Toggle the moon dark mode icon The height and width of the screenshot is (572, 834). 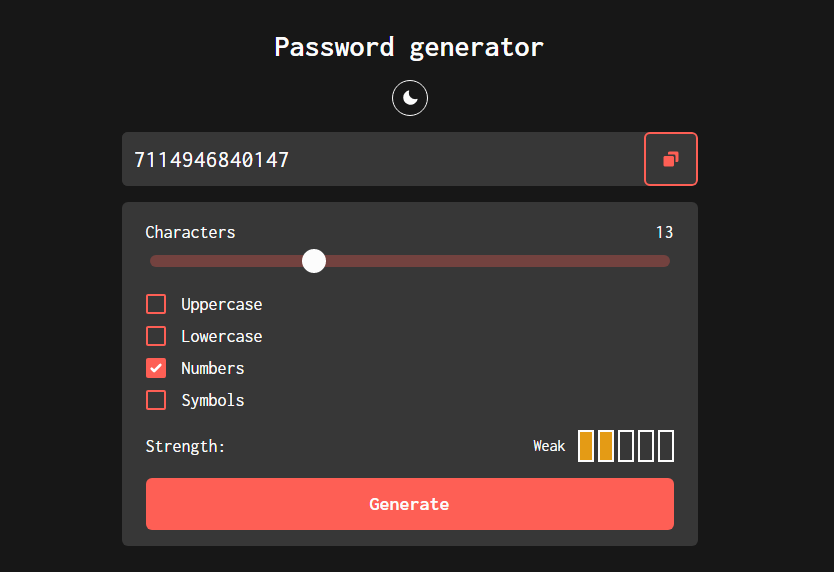pos(410,98)
